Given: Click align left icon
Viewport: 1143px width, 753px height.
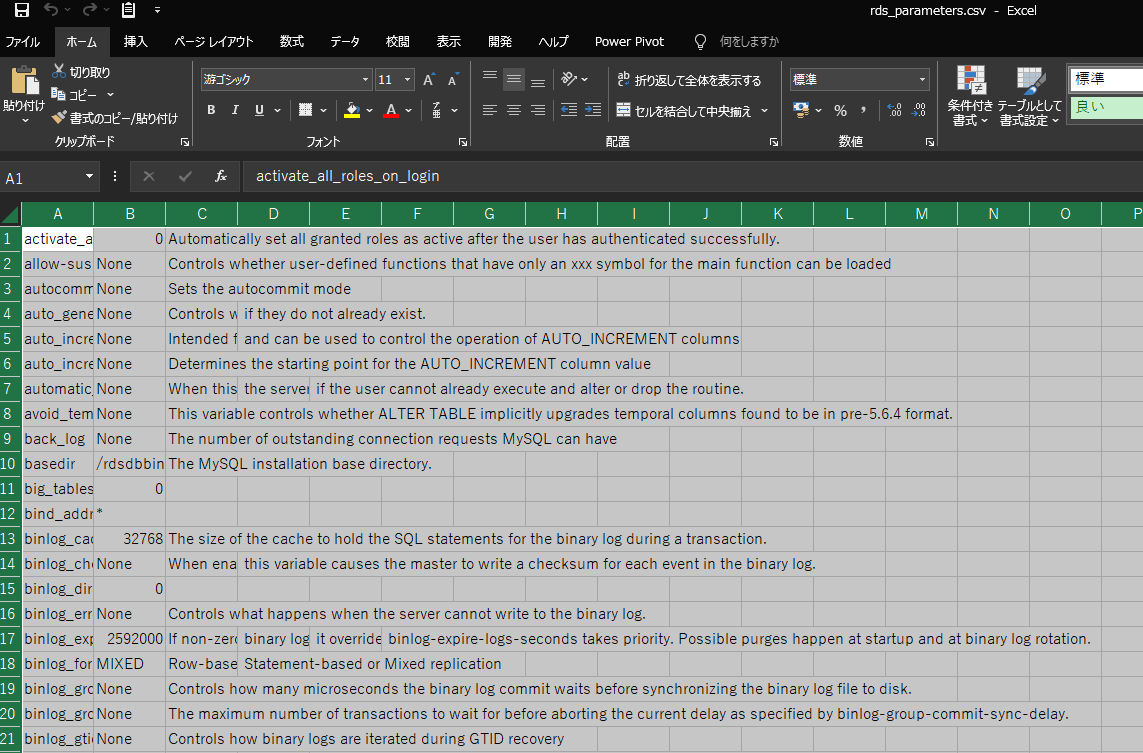Looking at the screenshot, I should point(490,110).
